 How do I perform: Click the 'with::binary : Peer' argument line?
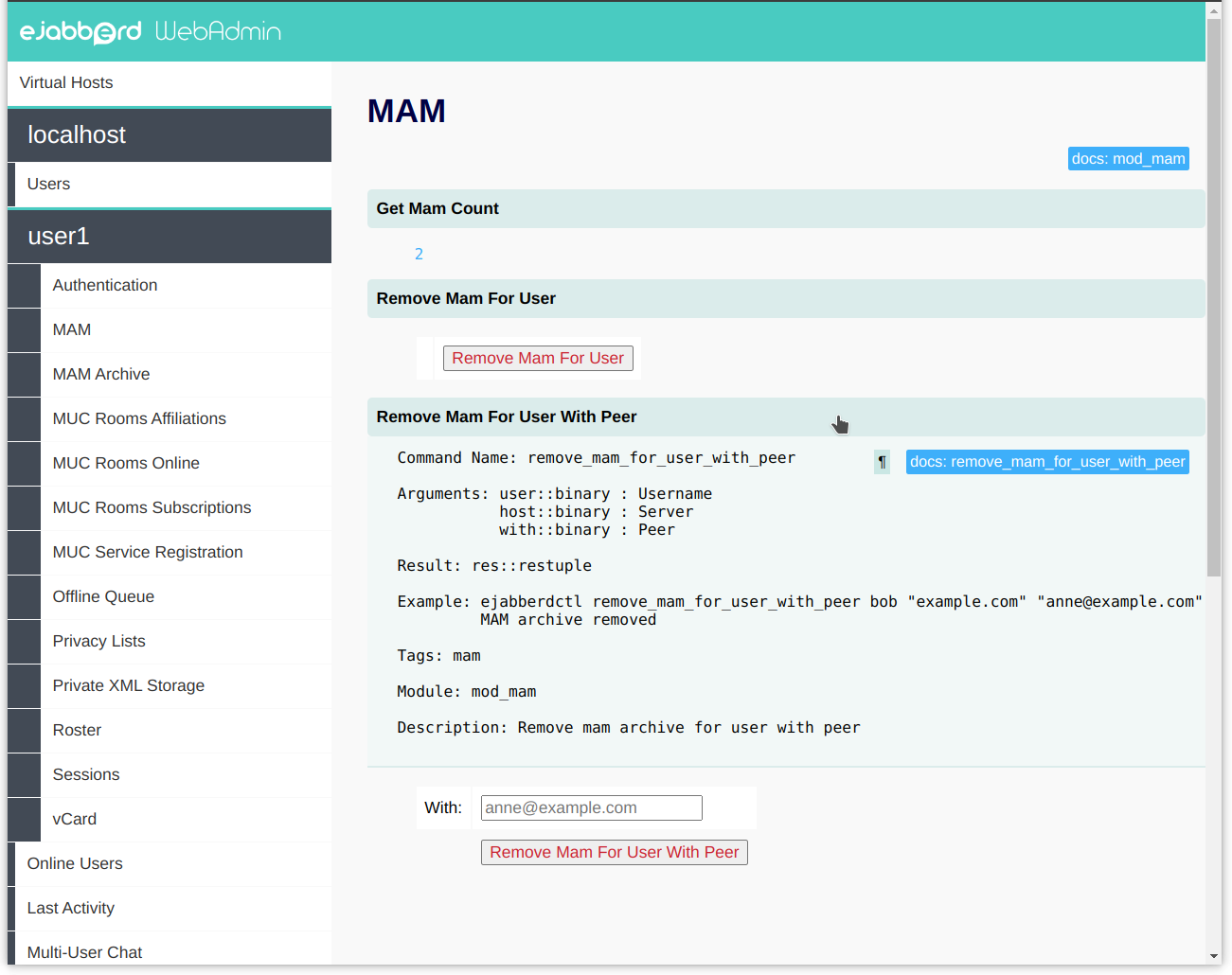tap(587, 530)
